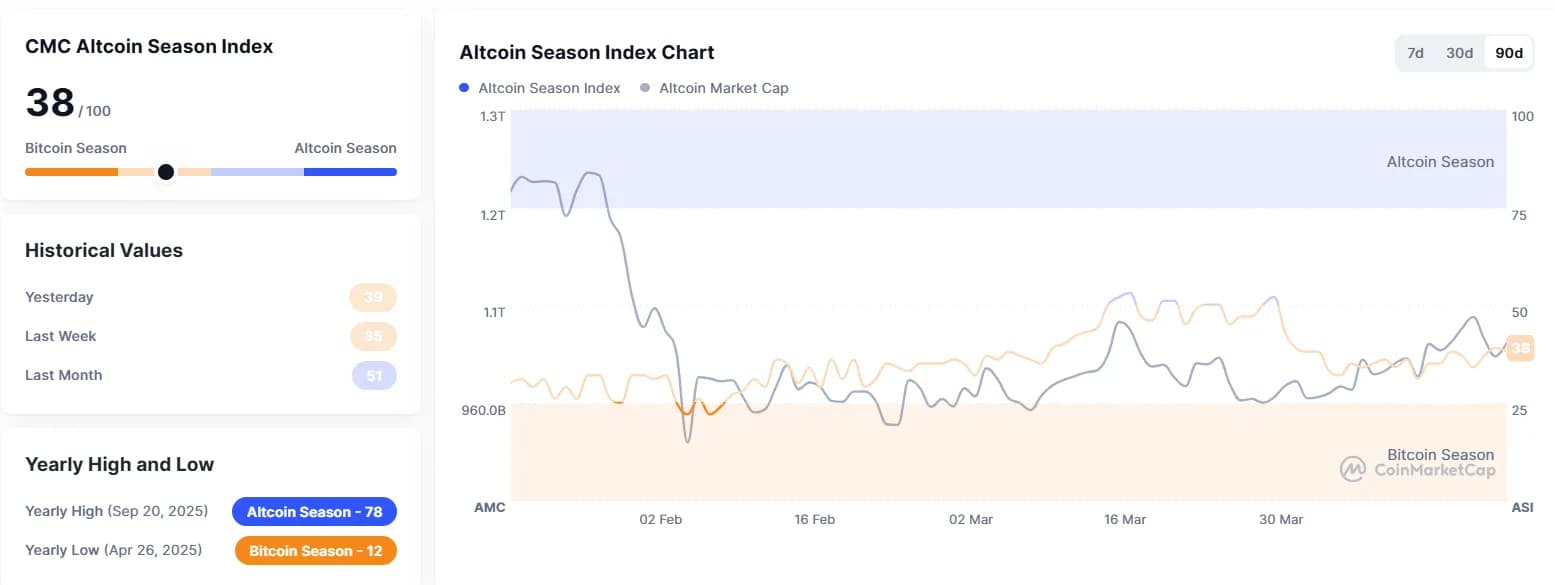
Task: Click the 30 Mar date axis marker
Action: pos(1281,520)
